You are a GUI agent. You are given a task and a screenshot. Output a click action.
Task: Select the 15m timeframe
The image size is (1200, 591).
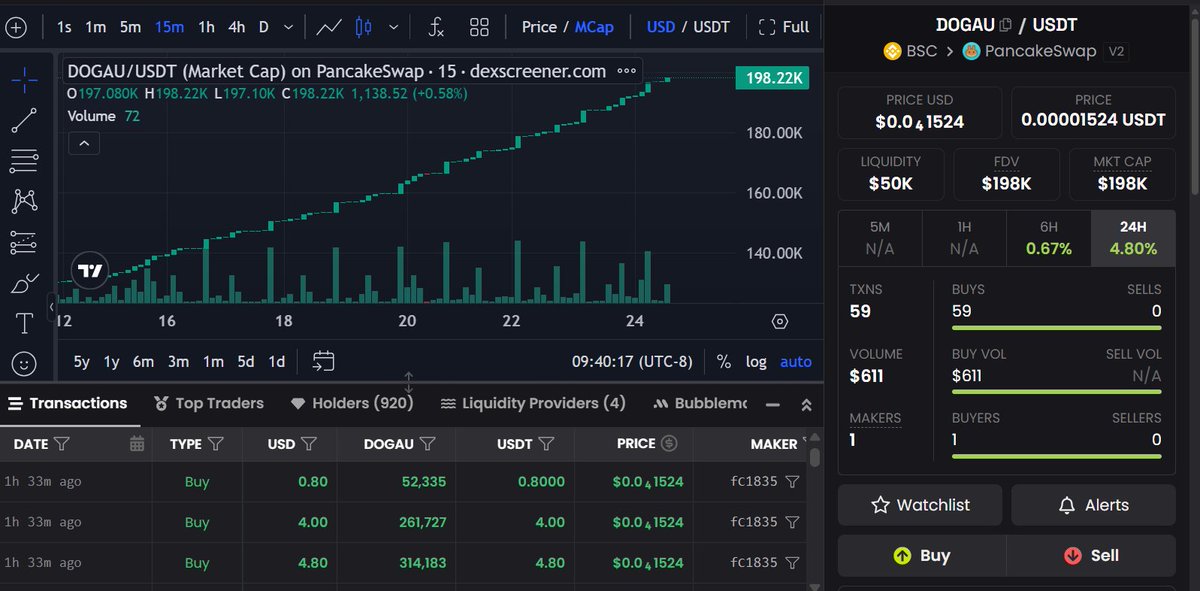tap(169, 27)
